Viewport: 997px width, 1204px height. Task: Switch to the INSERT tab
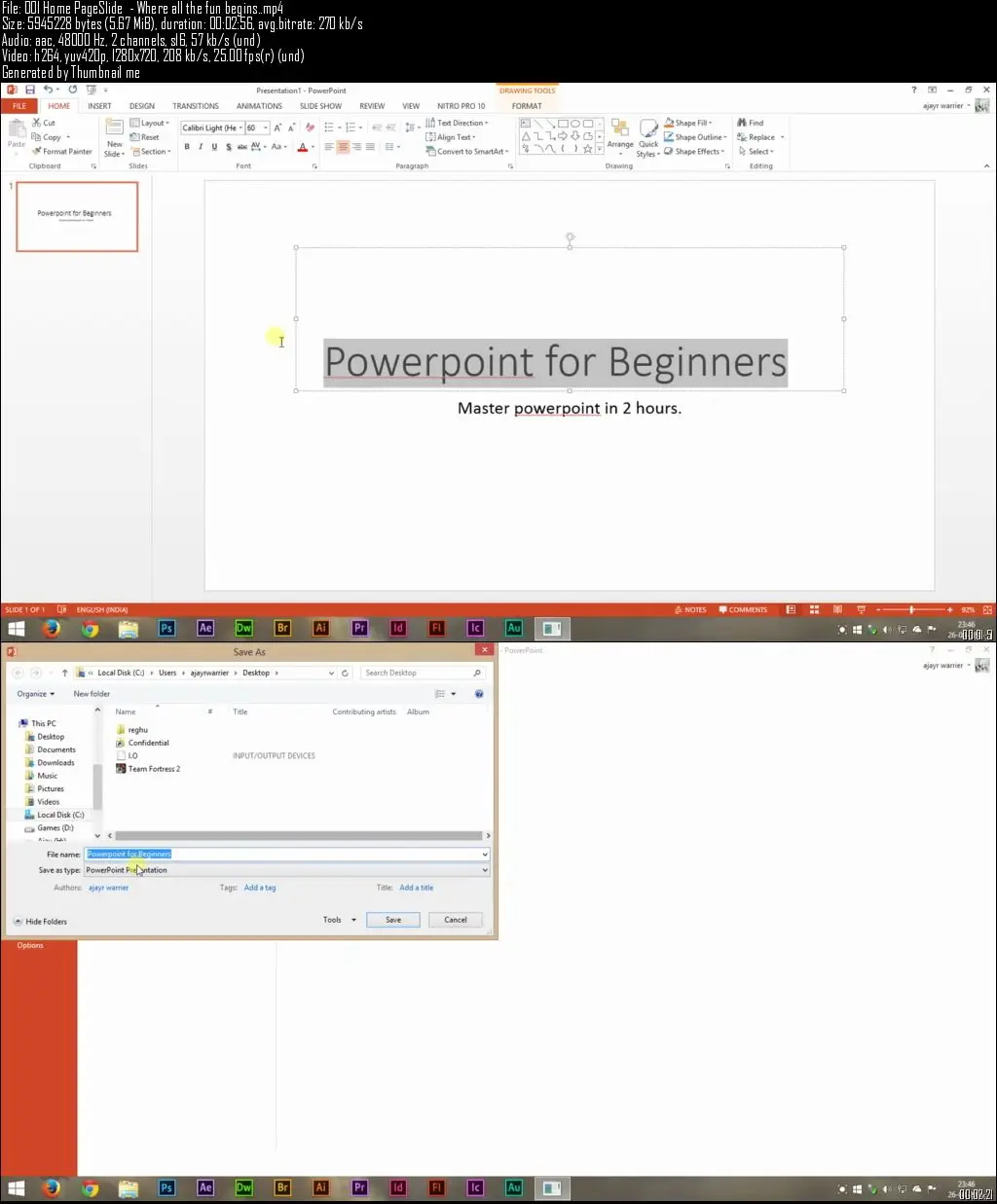pyautogui.click(x=99, y=106)
